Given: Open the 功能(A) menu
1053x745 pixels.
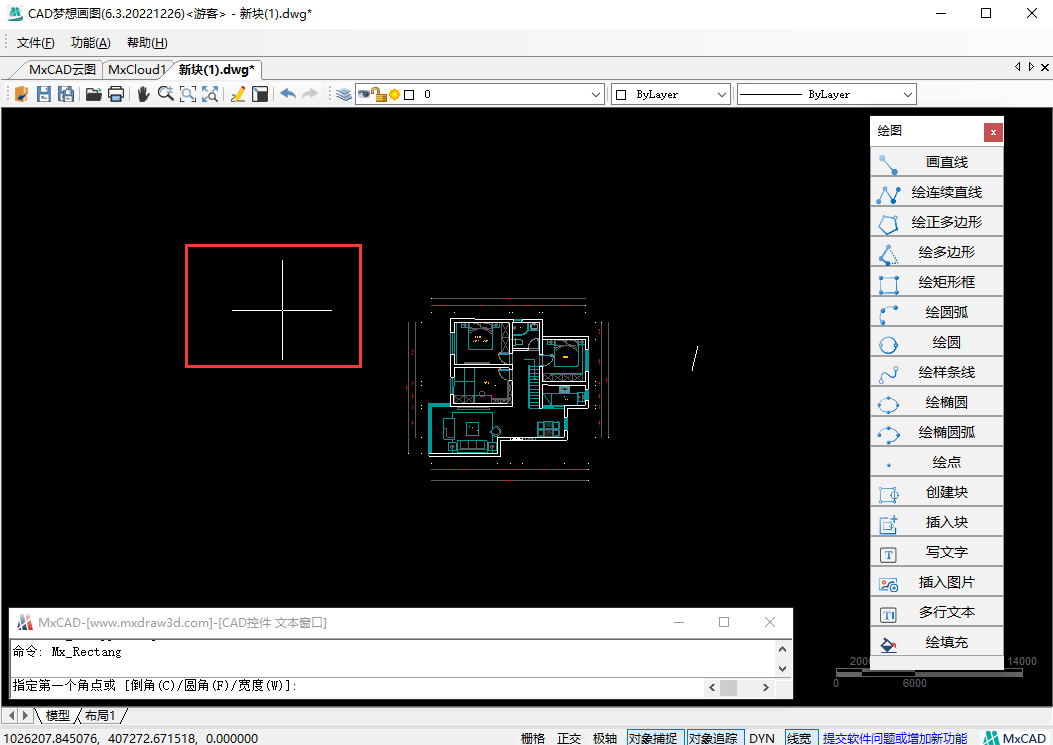Looking at the screenshot, I should point(91,43).
